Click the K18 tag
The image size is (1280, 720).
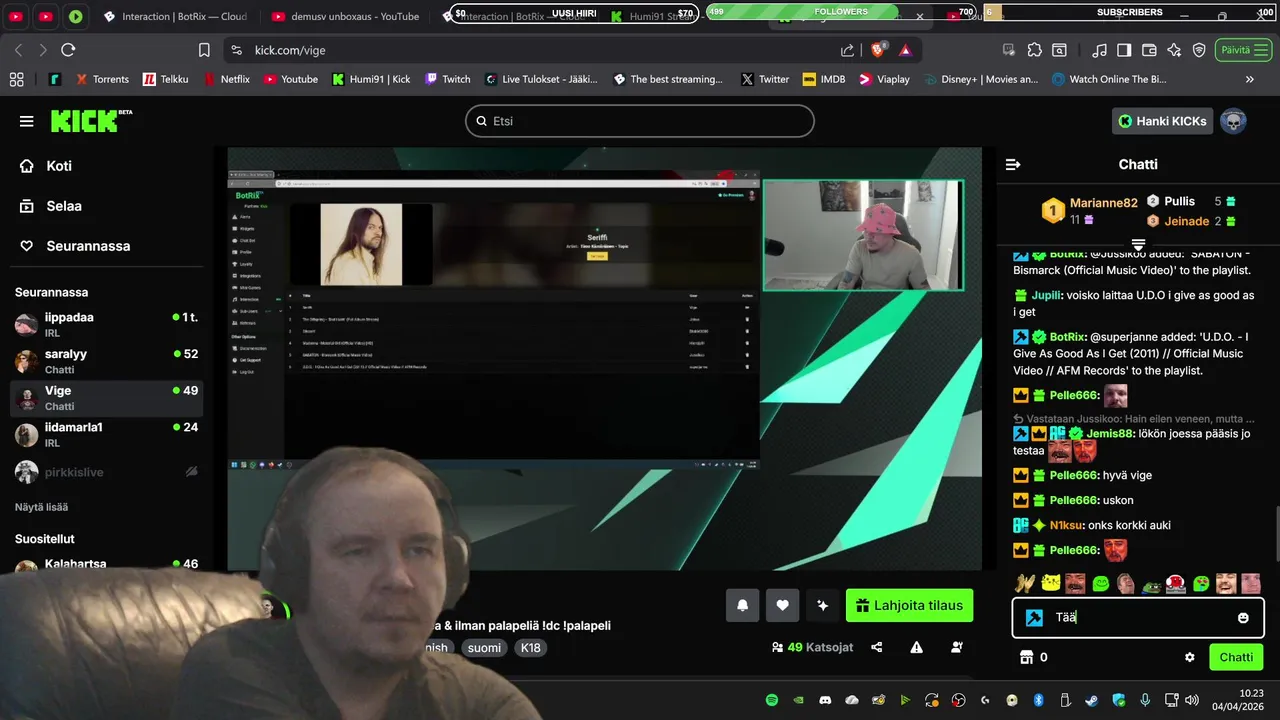tap(530, 647)
